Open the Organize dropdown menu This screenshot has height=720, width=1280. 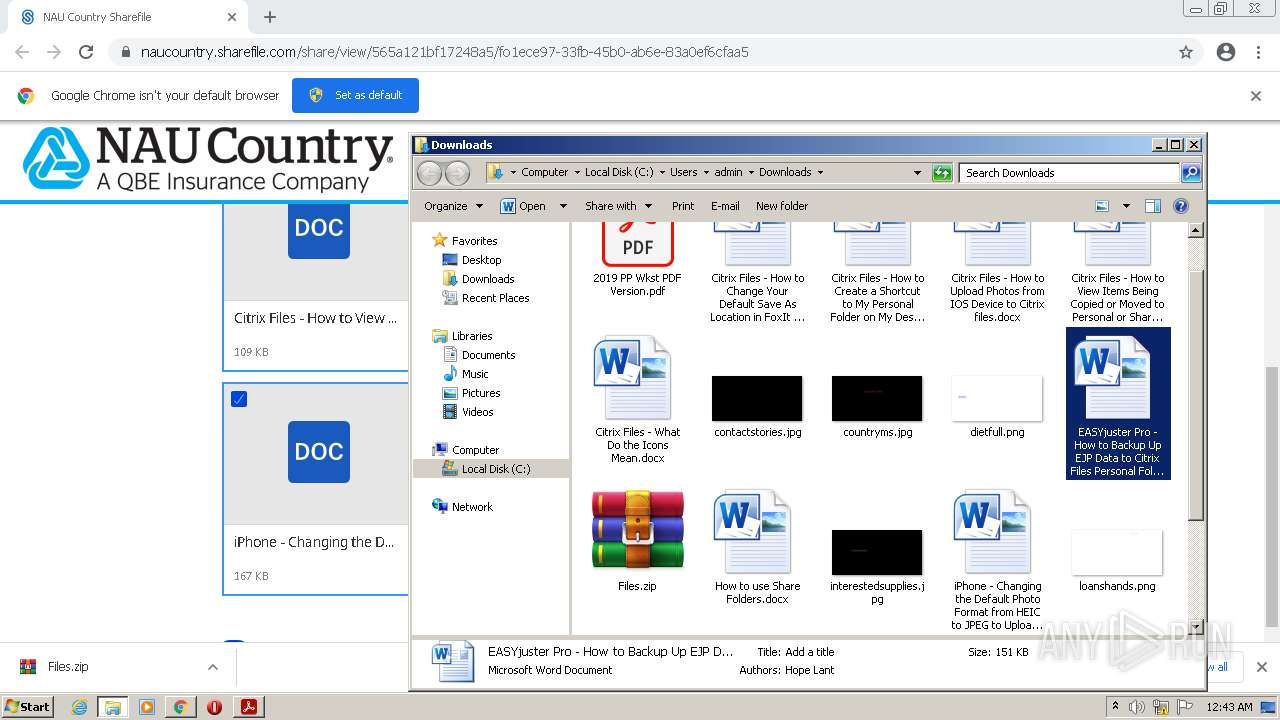[x=453, y=206]
